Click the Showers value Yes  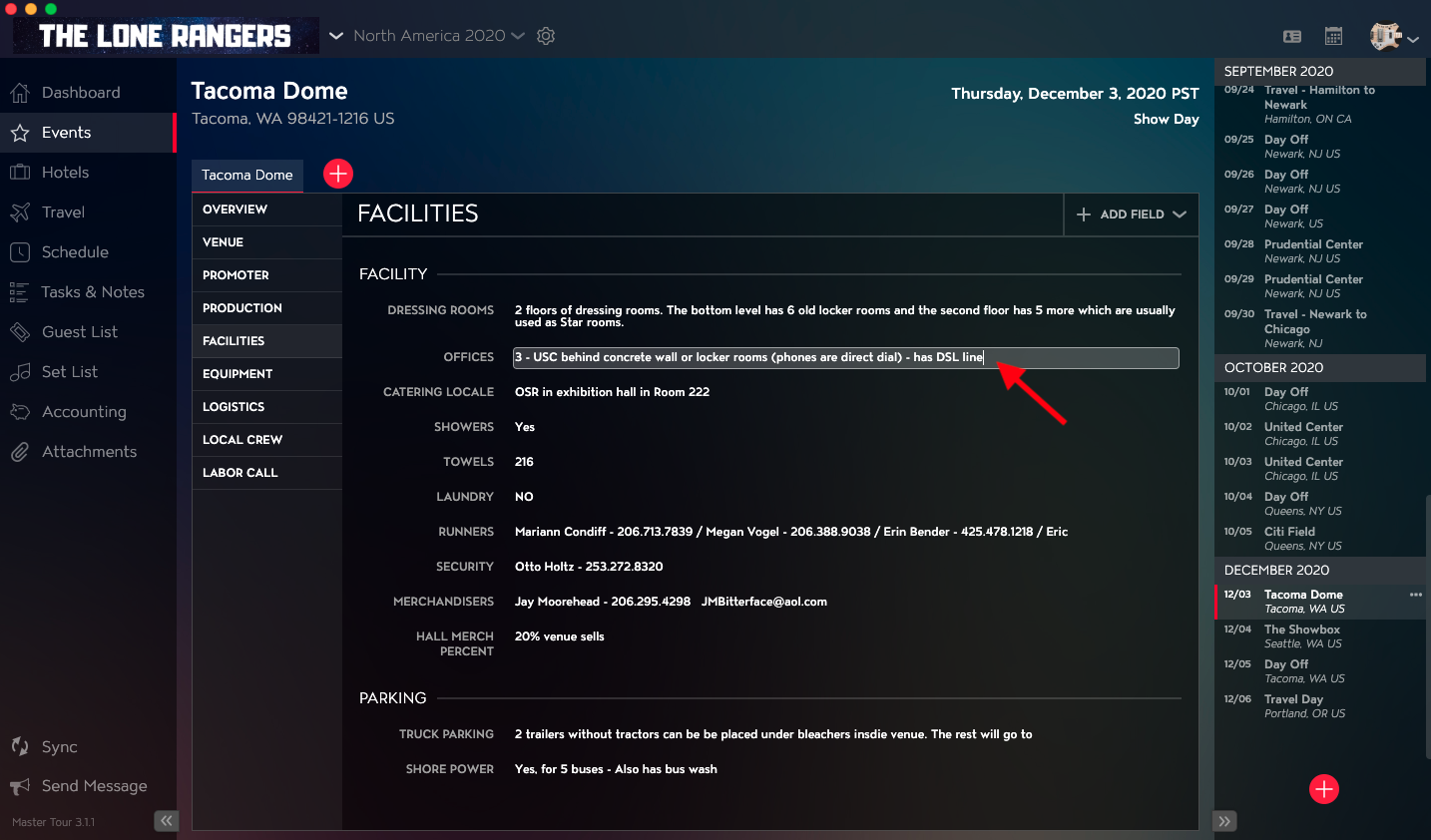[525, 427]
